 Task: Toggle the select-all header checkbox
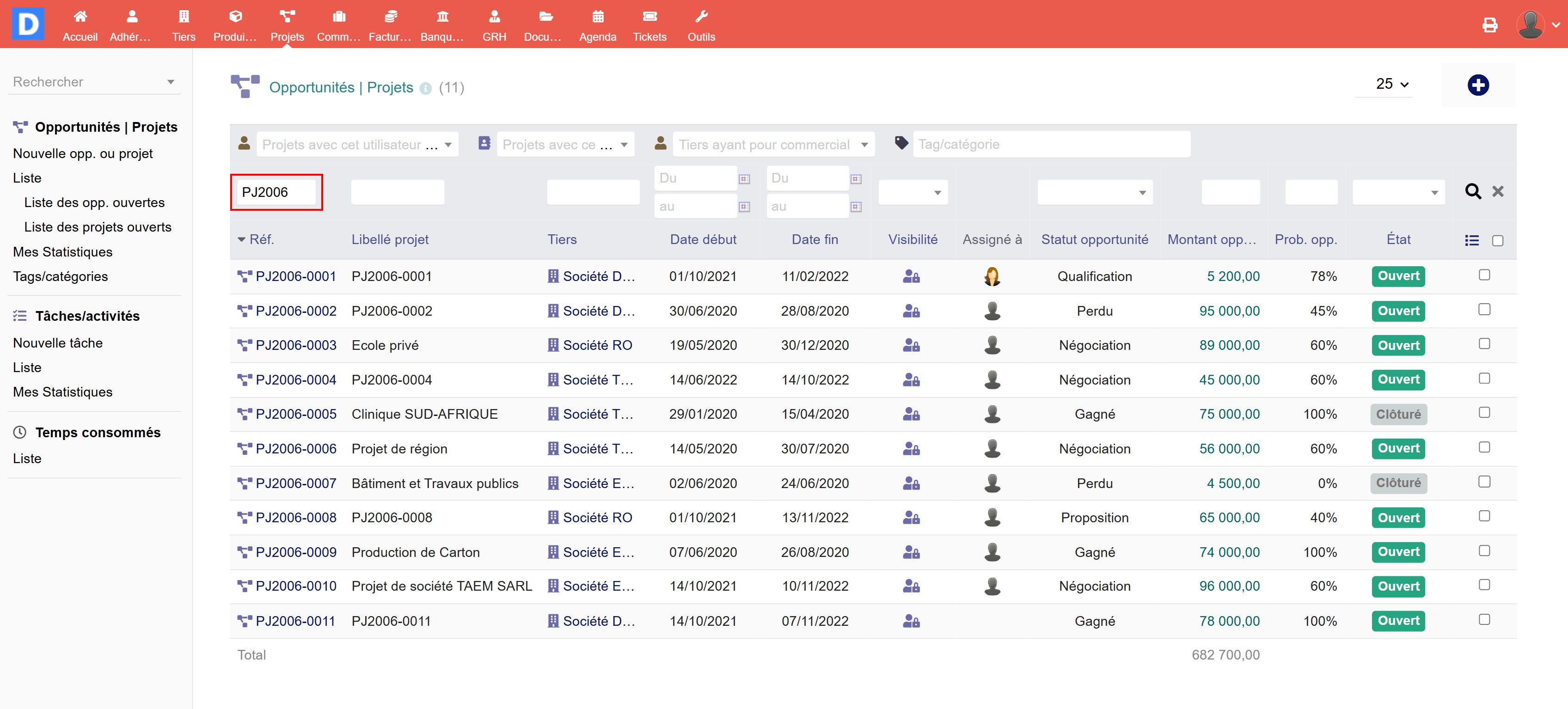pyautogui.click(x=1497, y=241)
